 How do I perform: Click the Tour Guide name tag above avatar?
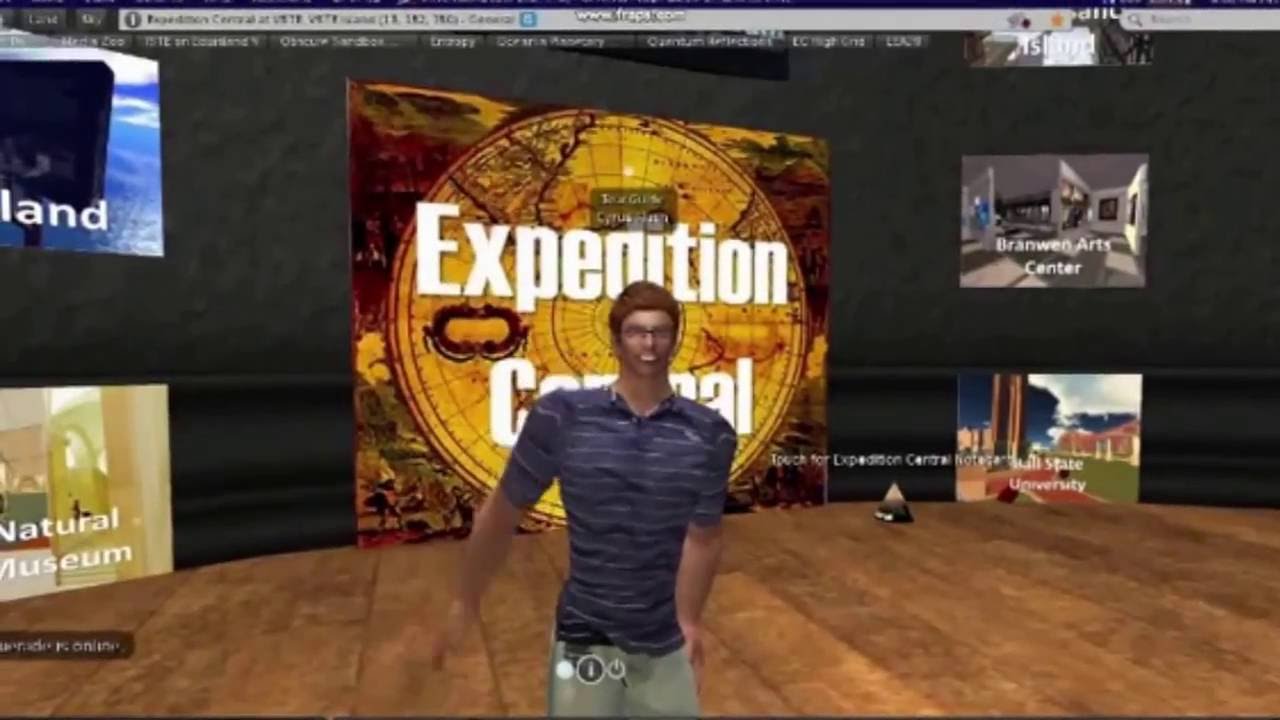pos(631,208)
